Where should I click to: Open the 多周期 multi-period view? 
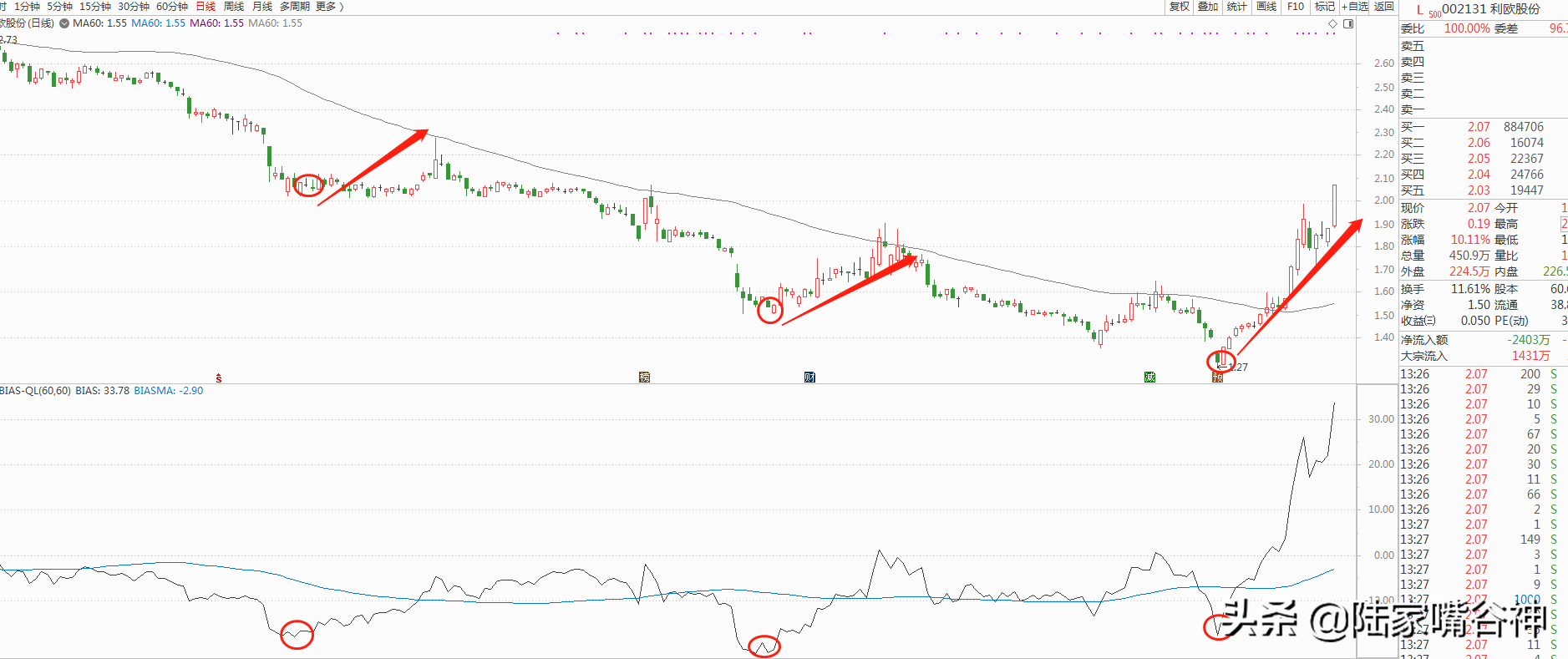click(x=294, y=7)
